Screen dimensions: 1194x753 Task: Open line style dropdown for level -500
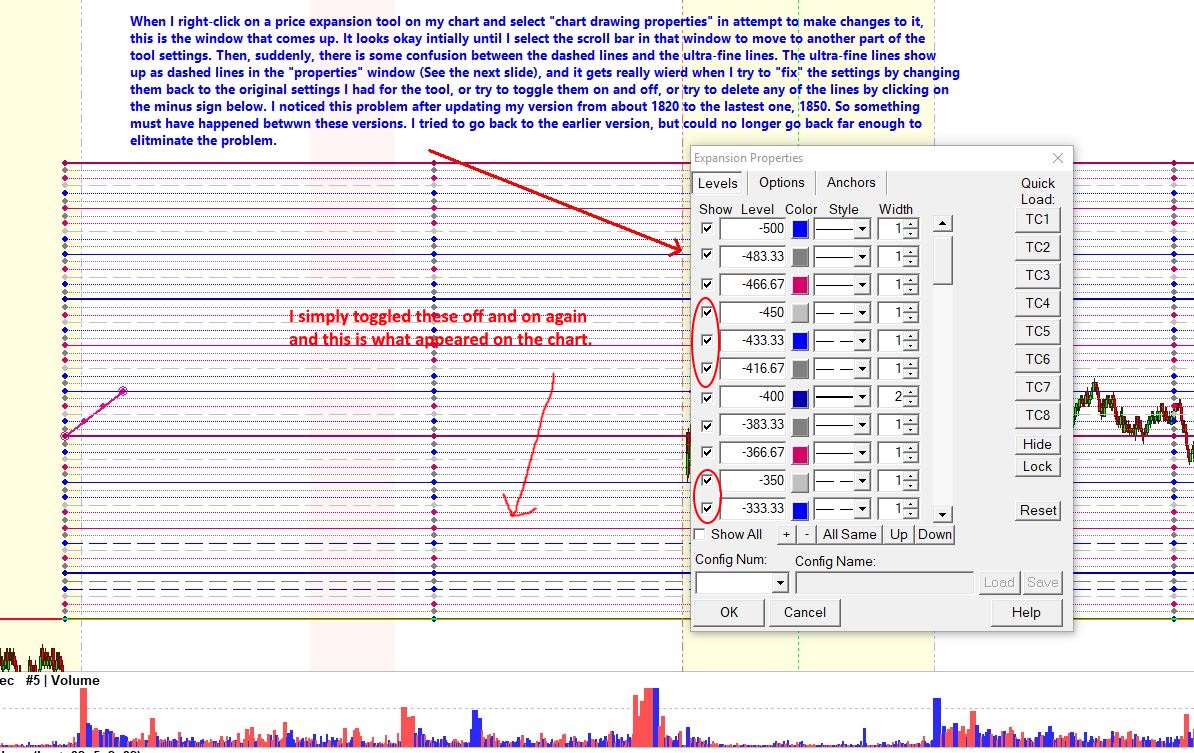click(x=862, y=228)
